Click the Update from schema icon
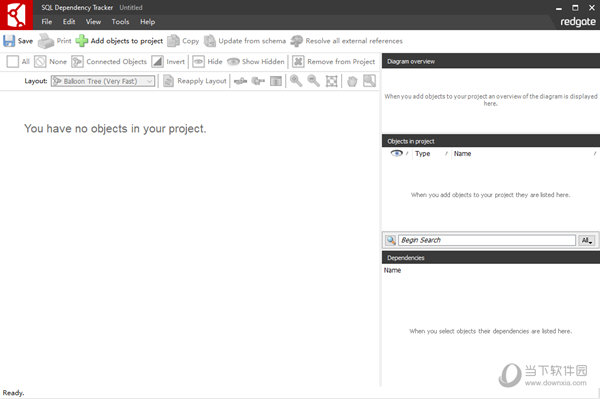 point(210,41)
